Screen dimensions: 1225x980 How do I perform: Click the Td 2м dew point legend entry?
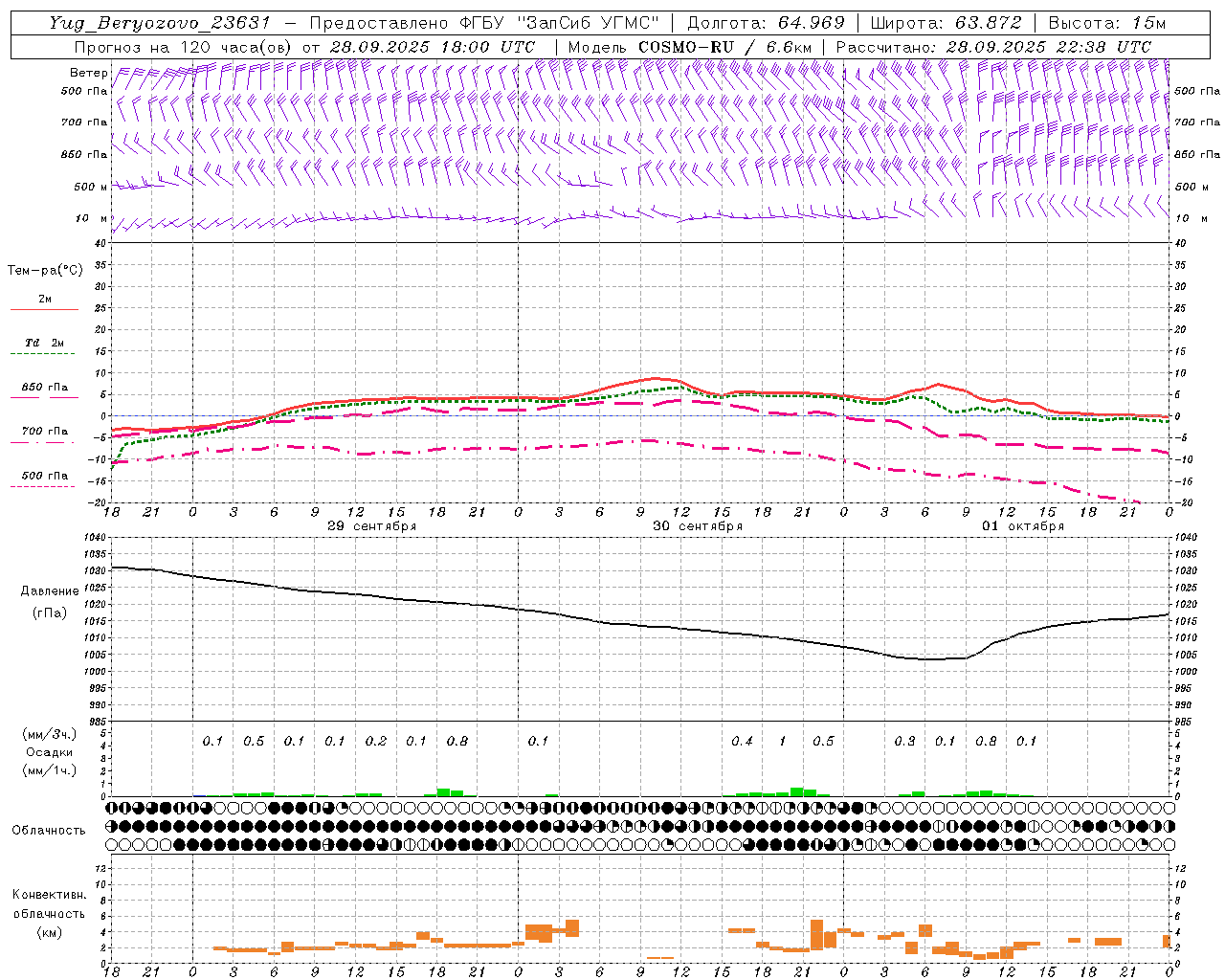coord(45,343)
